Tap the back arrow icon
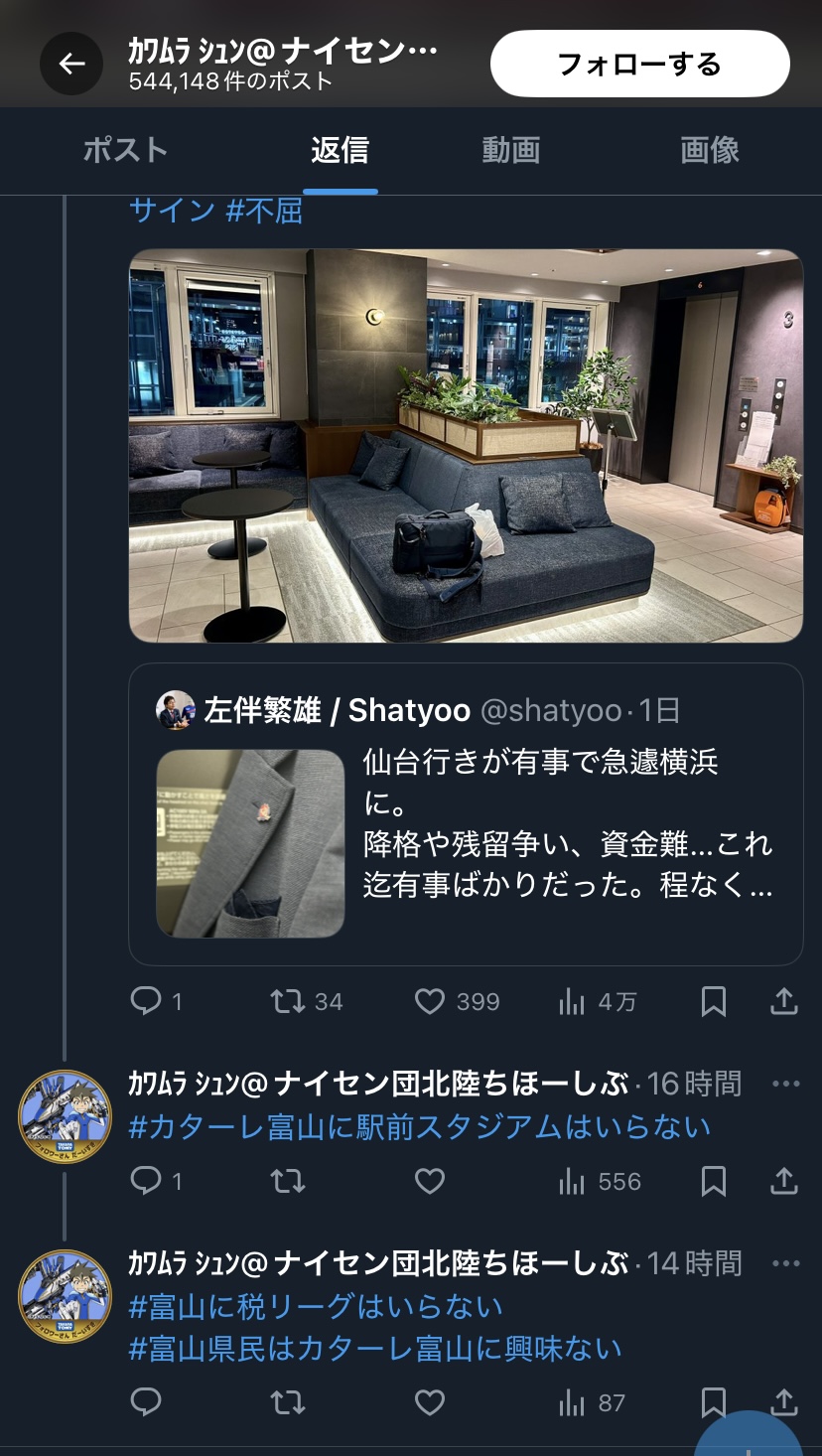The height and width of the screenshot is (1456, 822). click(x=71, y=65)
